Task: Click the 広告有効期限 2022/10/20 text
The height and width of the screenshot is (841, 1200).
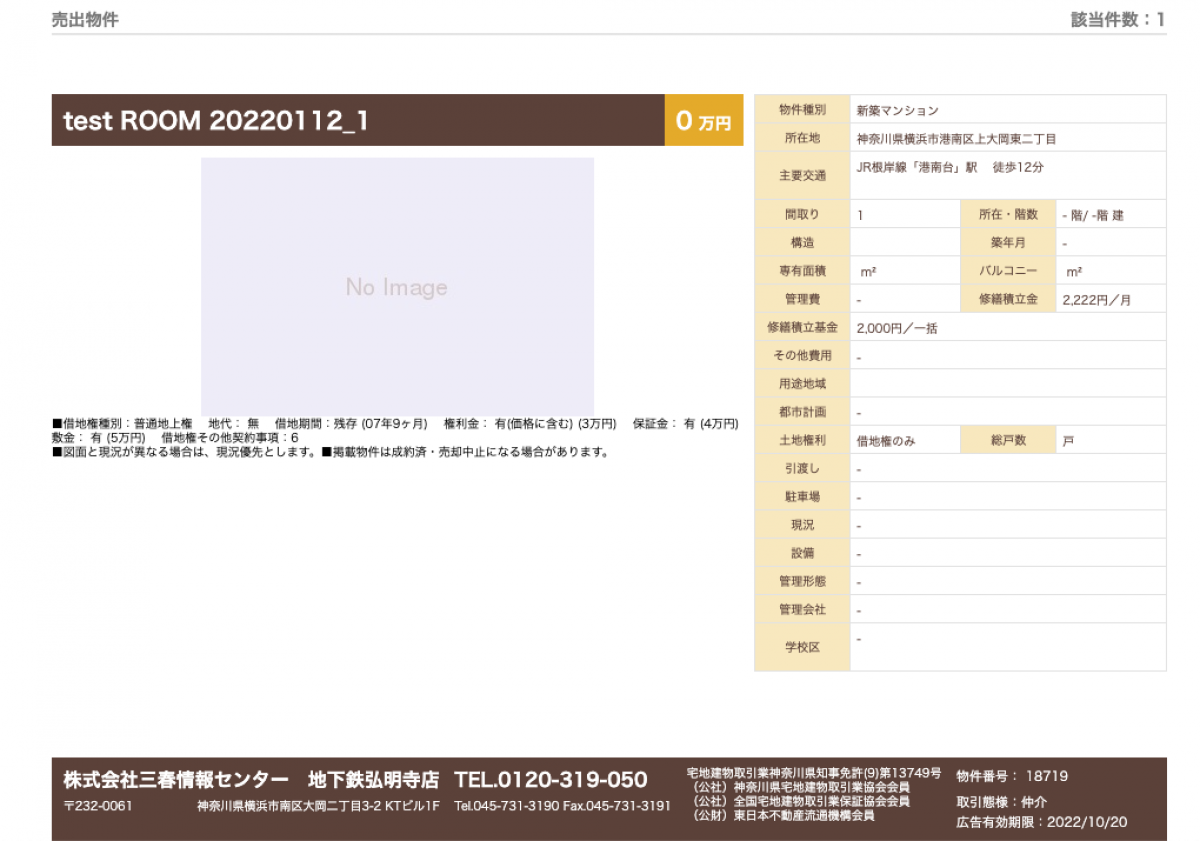Action: click(x=1041, y=822)
